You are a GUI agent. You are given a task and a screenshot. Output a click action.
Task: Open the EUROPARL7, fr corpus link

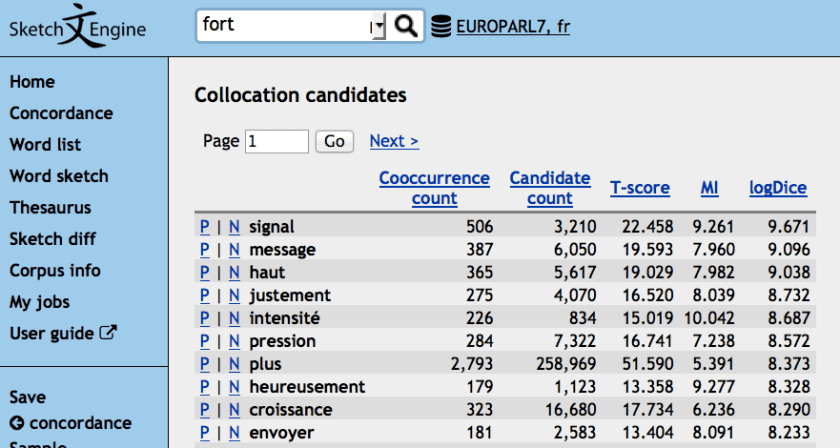(513, 27)
